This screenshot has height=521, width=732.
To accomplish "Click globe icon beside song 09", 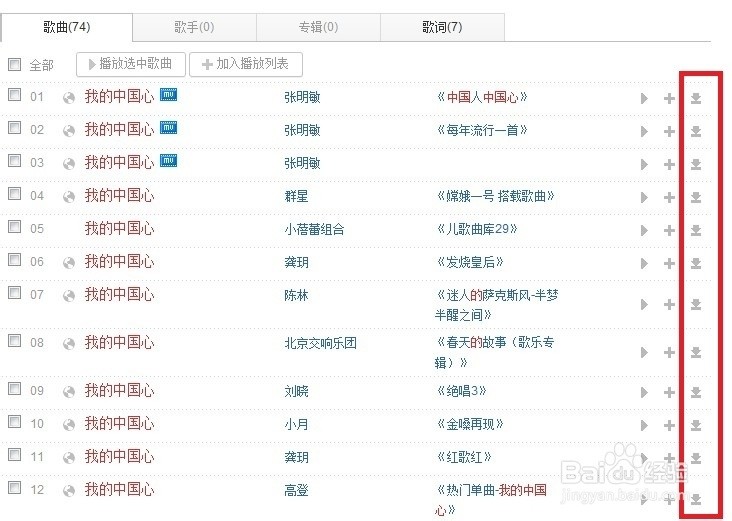I will pos(69,392).
